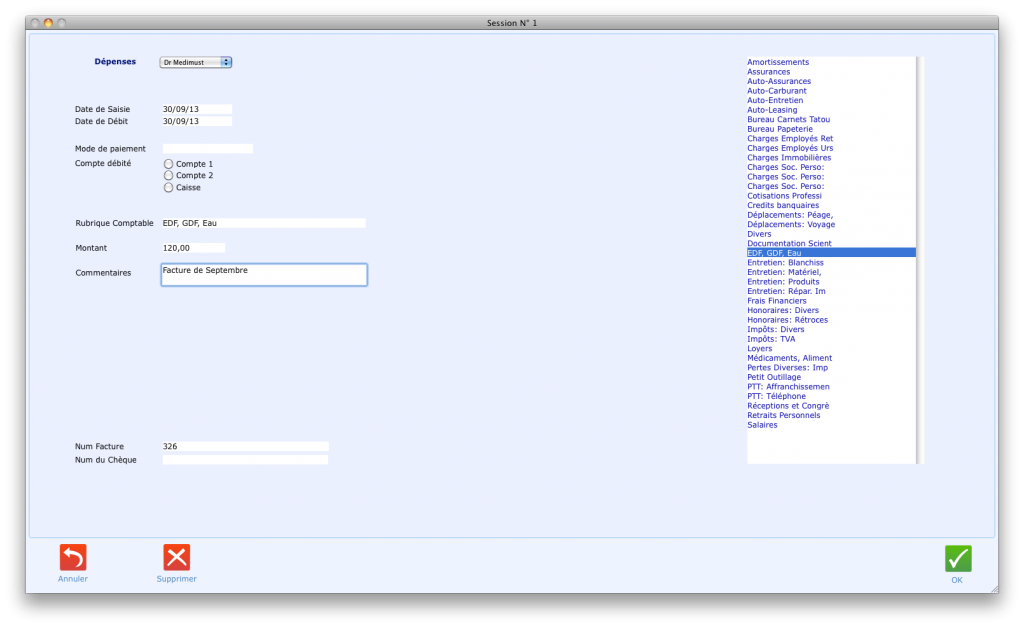Confirm with the green OK checkmark icon
The image size is (1024, 628).
(957, 559)
